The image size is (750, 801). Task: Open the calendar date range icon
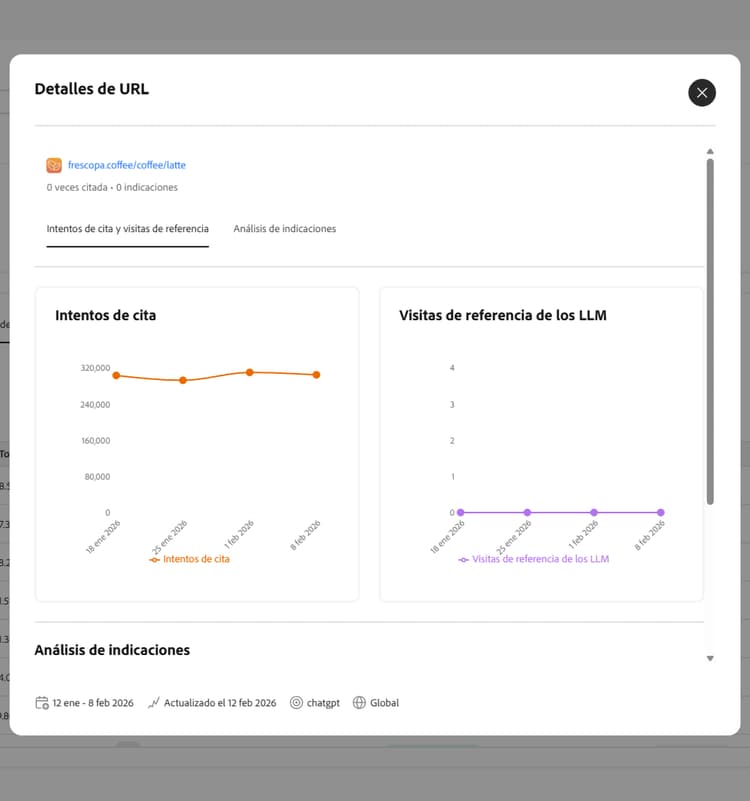point(40,702)
